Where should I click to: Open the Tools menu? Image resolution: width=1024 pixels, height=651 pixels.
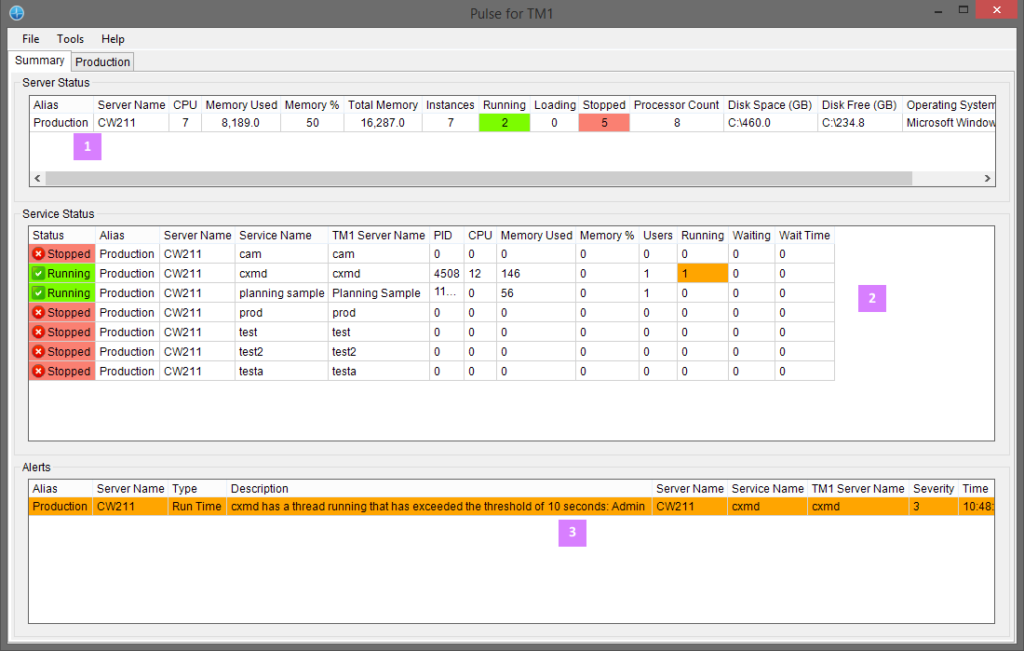coord(70,39)
